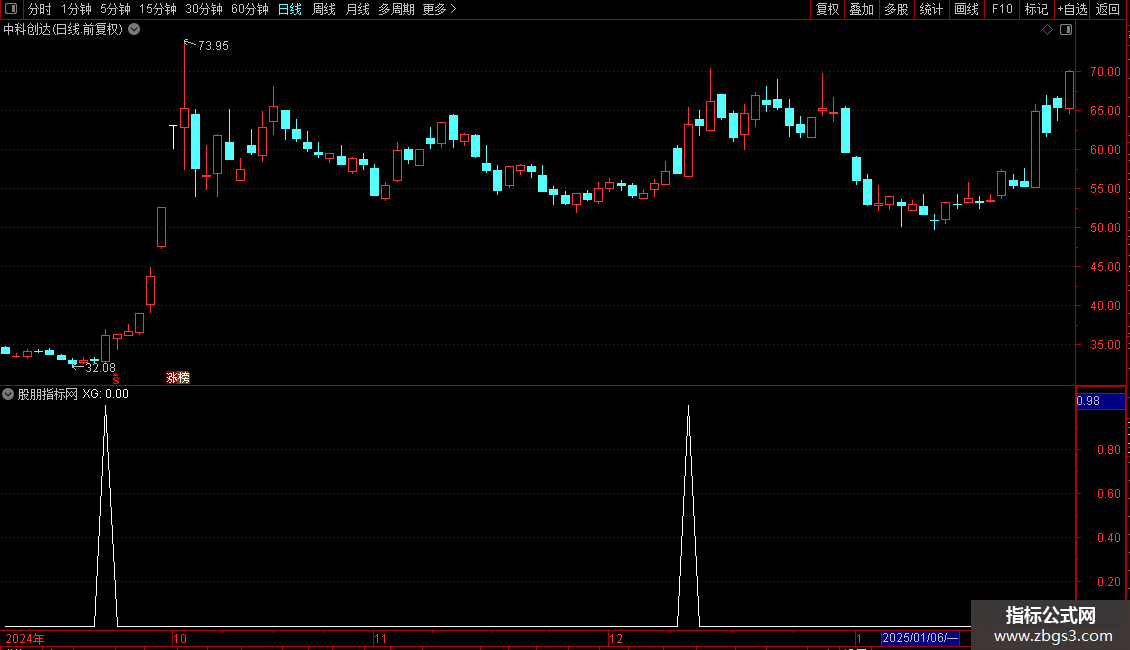Open the 多股 multi-stock view
1130x650 pixels.
(896, 9)
